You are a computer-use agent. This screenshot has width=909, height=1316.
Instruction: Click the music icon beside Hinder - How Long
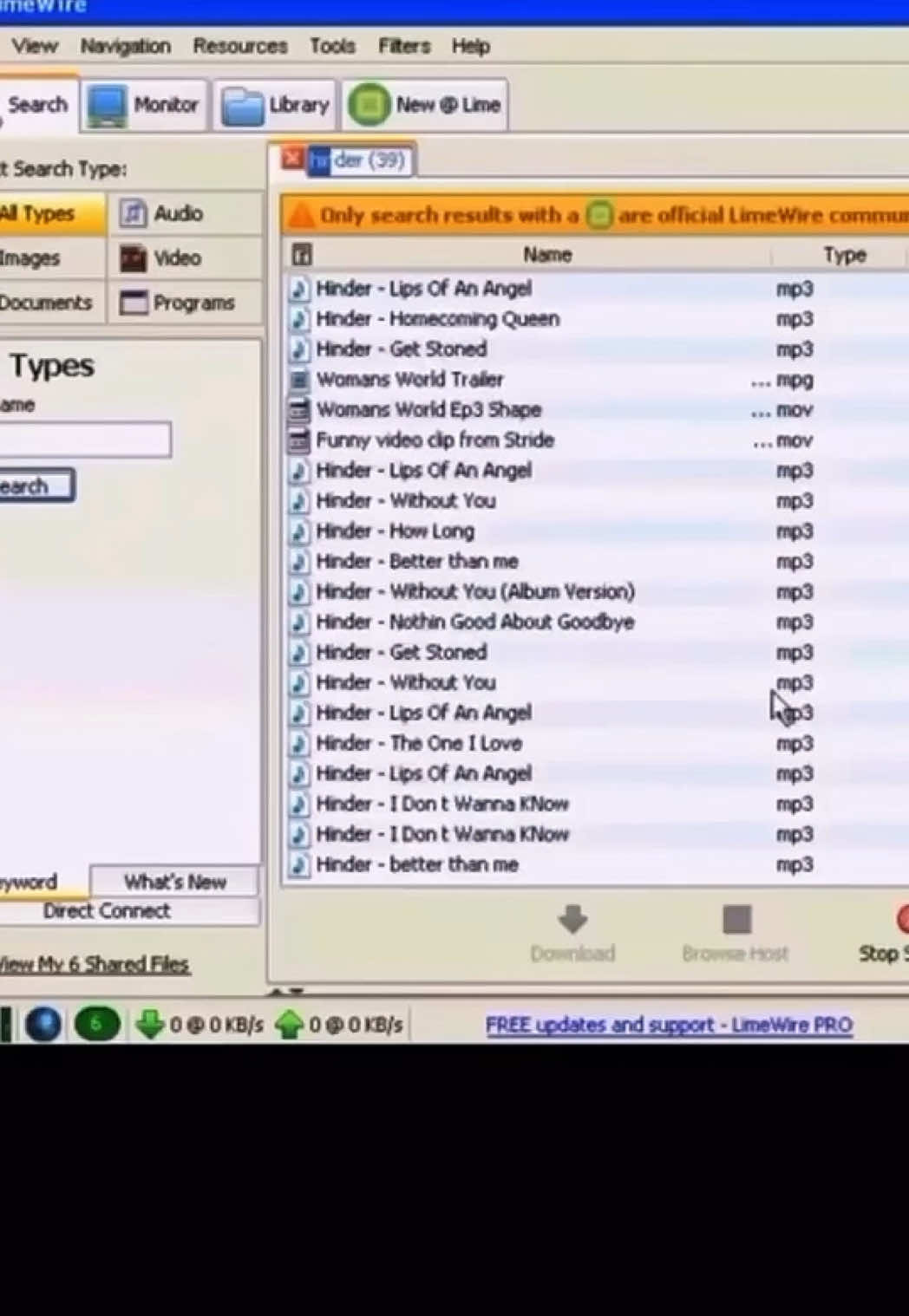coord(298,531)
